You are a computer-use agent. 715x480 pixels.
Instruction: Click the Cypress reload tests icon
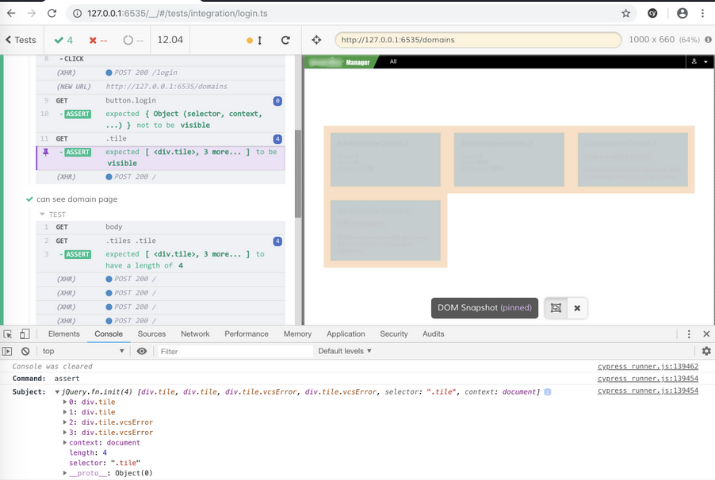(285, 40)
